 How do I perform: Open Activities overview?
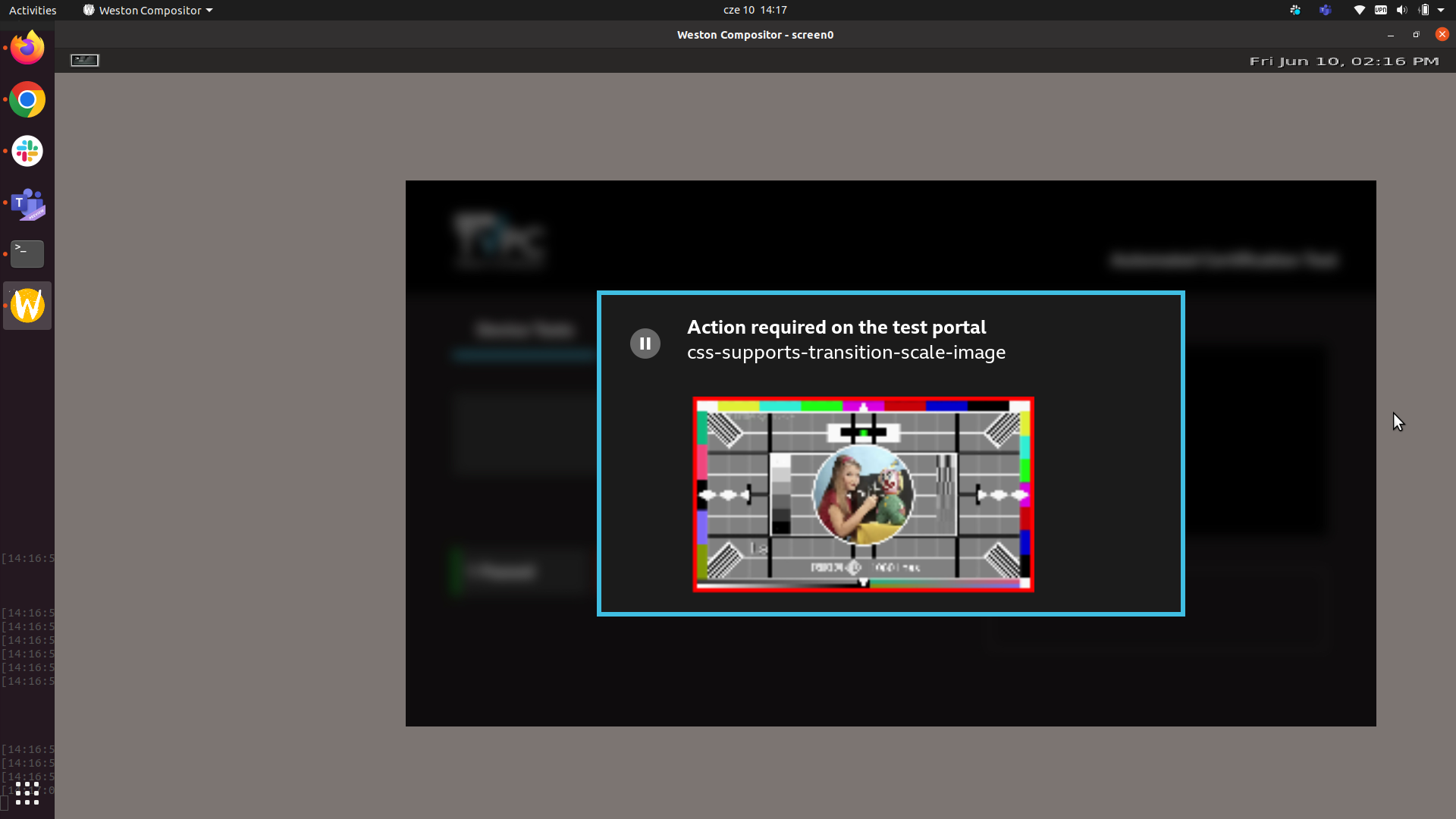point(33,10)
